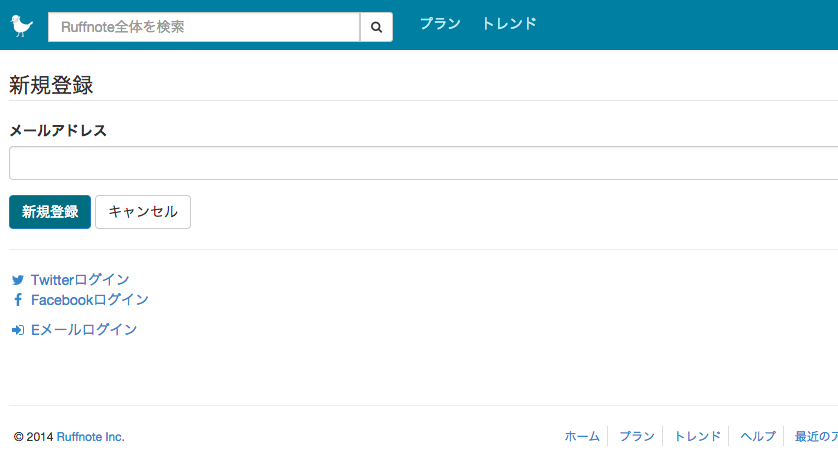Follow the Facebookログイン link
838x467 pixels.
click(90, 300)
